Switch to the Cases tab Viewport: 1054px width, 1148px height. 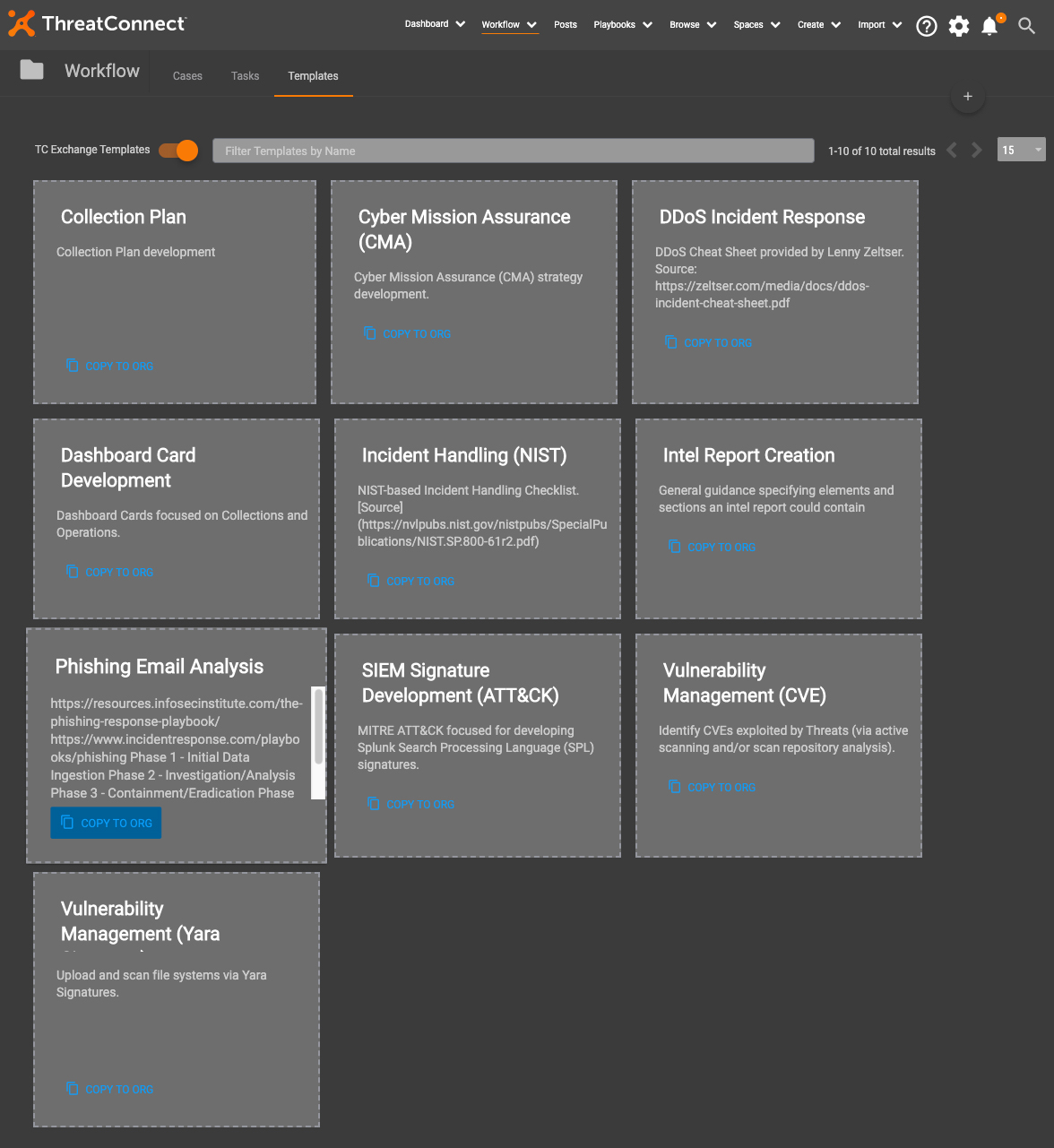187,76
